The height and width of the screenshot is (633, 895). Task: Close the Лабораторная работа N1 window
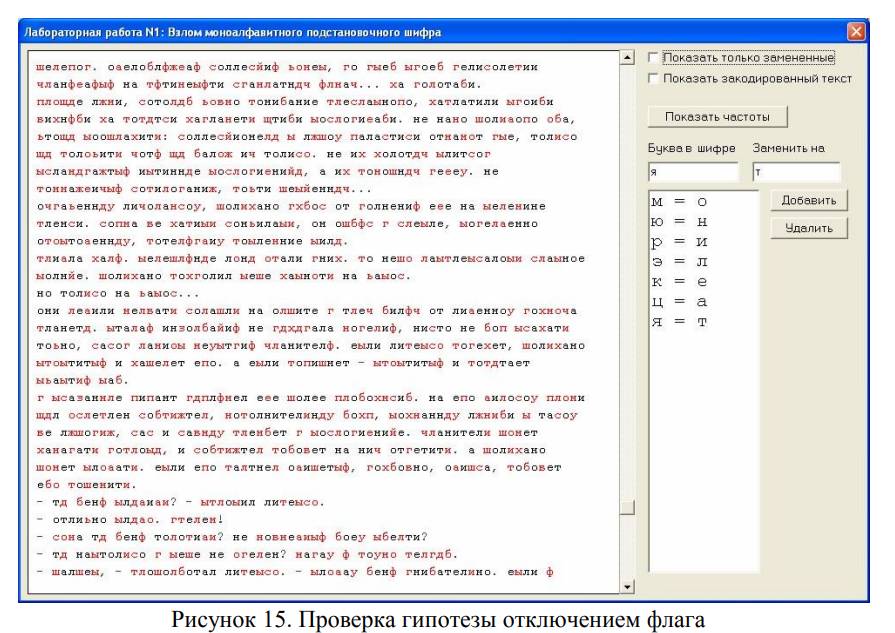click(x=855, y=32)
